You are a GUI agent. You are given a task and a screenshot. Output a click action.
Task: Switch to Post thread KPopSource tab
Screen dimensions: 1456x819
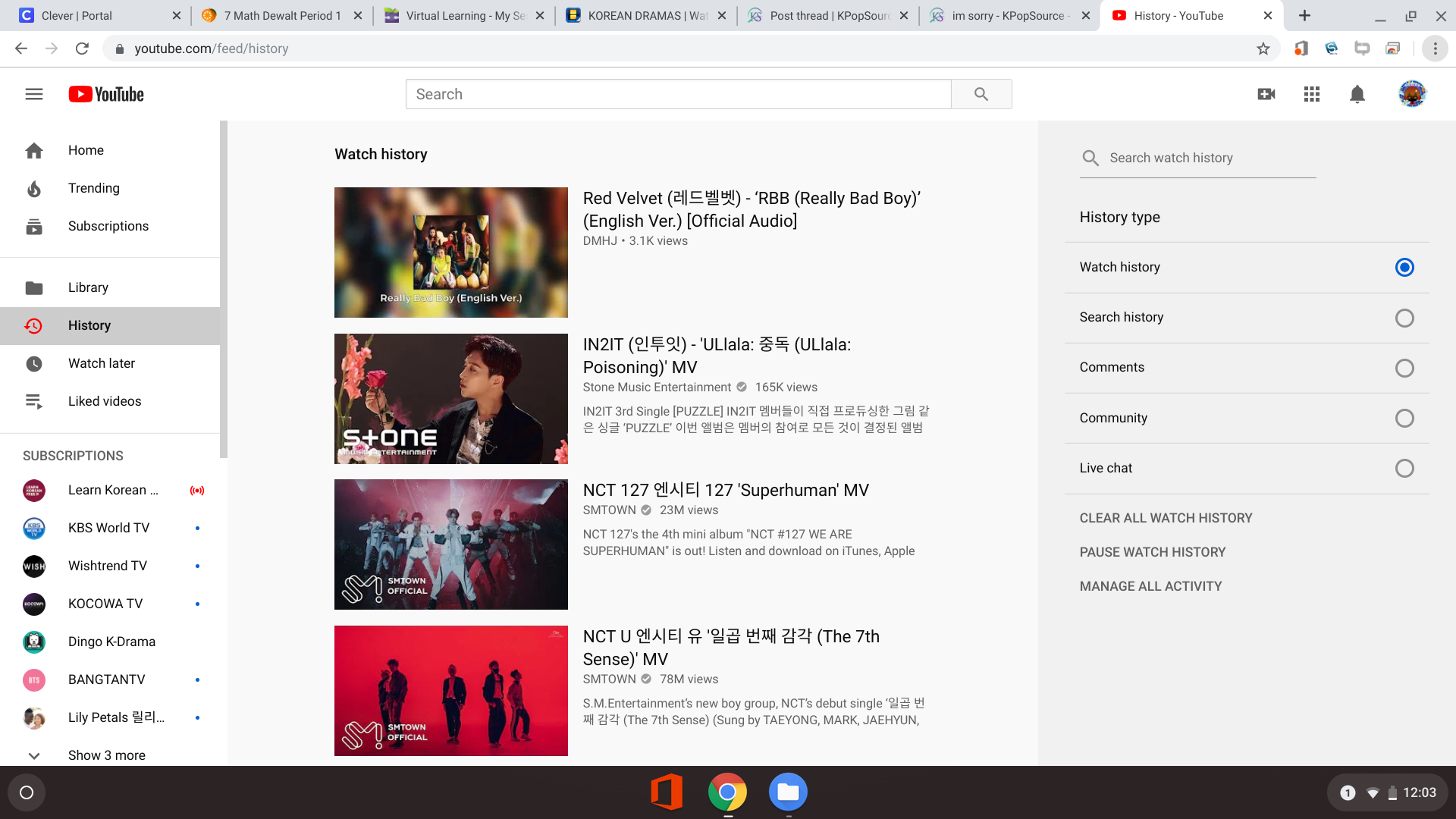827,15
